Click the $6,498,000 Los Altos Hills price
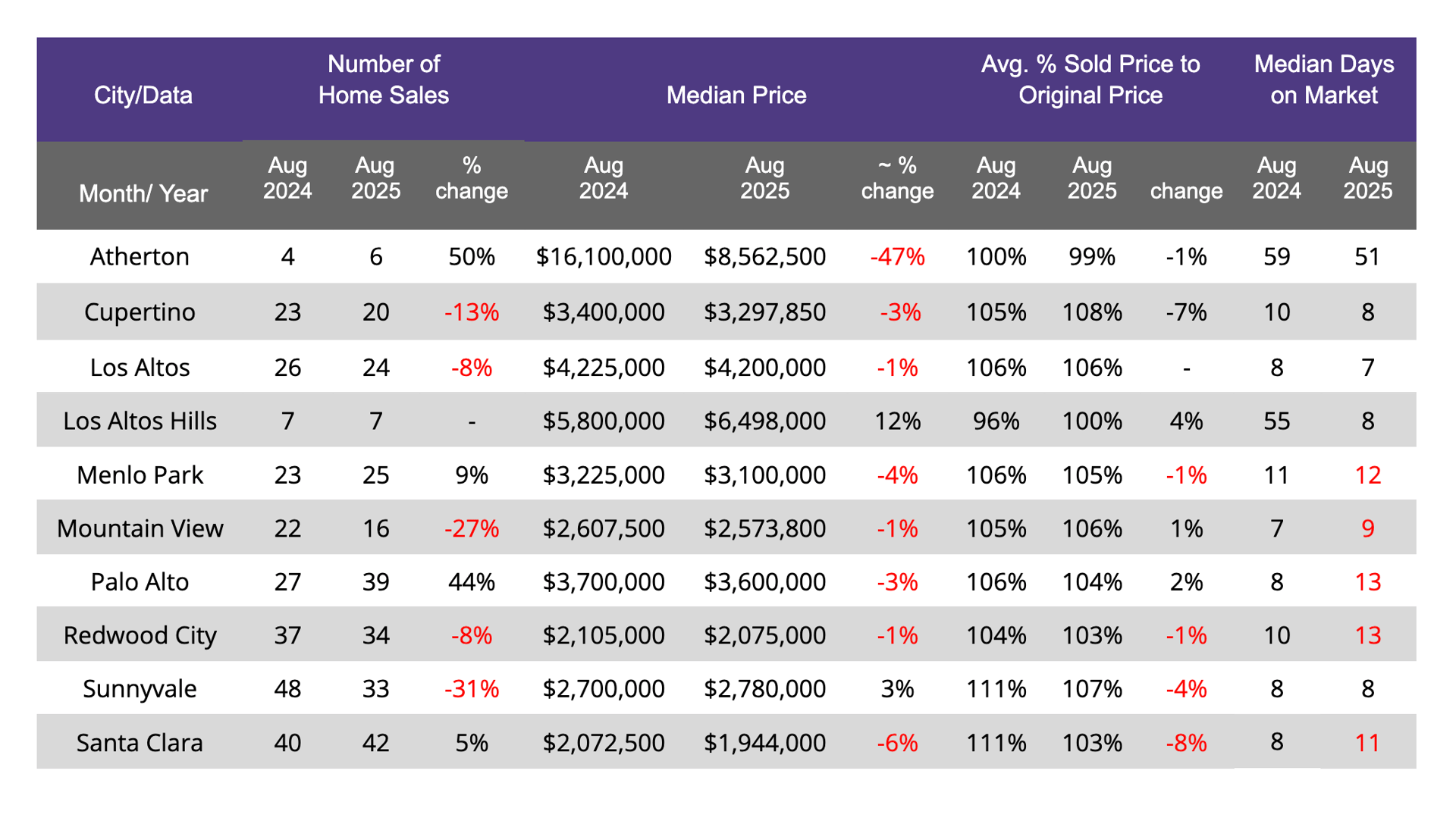The height and width of the screenshot is (827, 1456). point(764,421)
